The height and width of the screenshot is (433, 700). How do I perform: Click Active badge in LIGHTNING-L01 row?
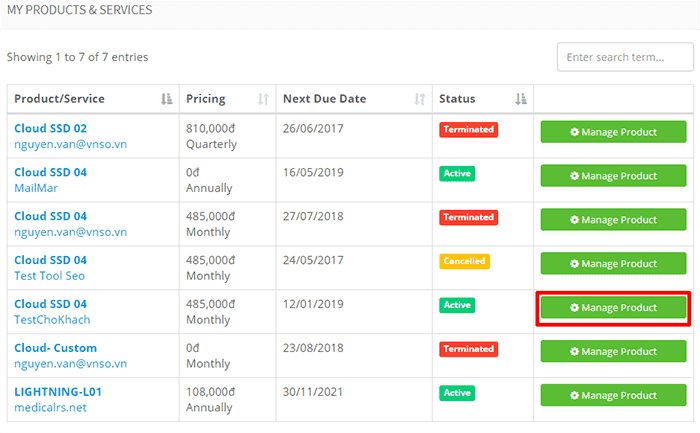tap(457, 393)
